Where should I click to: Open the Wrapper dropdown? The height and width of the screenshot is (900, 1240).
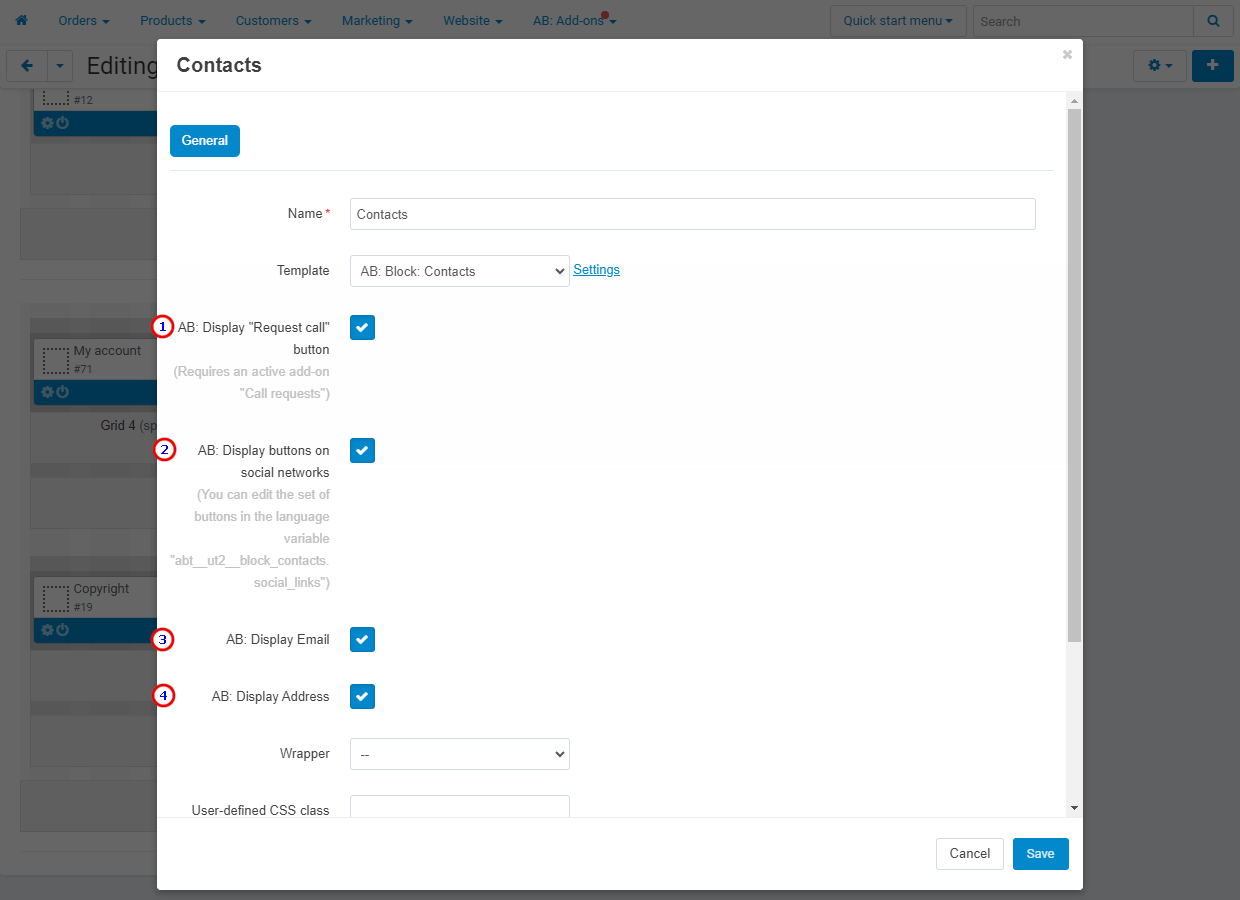[x=460, y=754]
